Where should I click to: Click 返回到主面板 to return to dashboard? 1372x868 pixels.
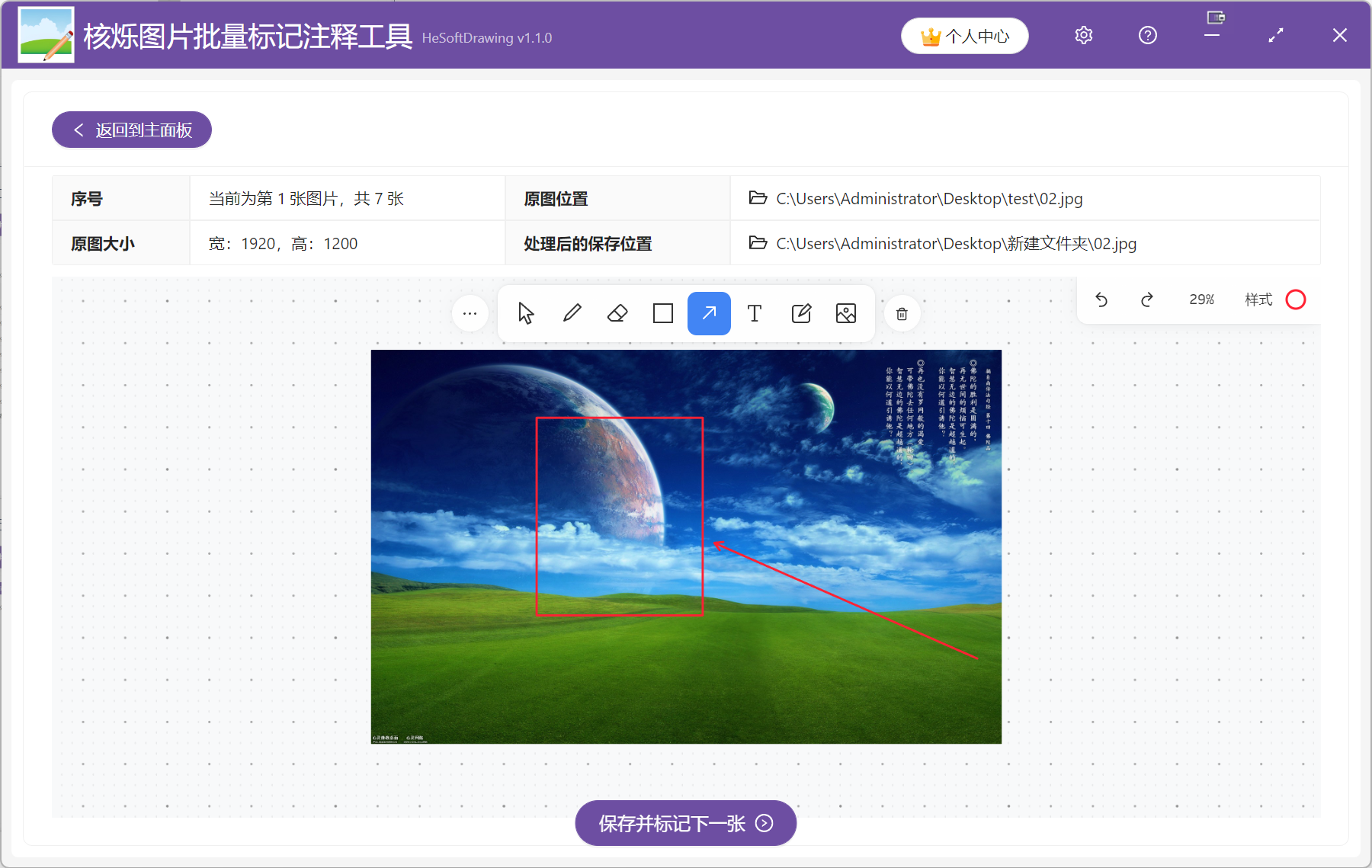tap(131, 130)
